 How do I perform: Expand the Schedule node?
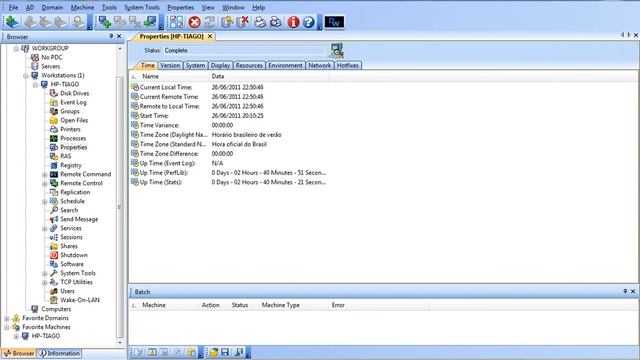pos(44,201)
